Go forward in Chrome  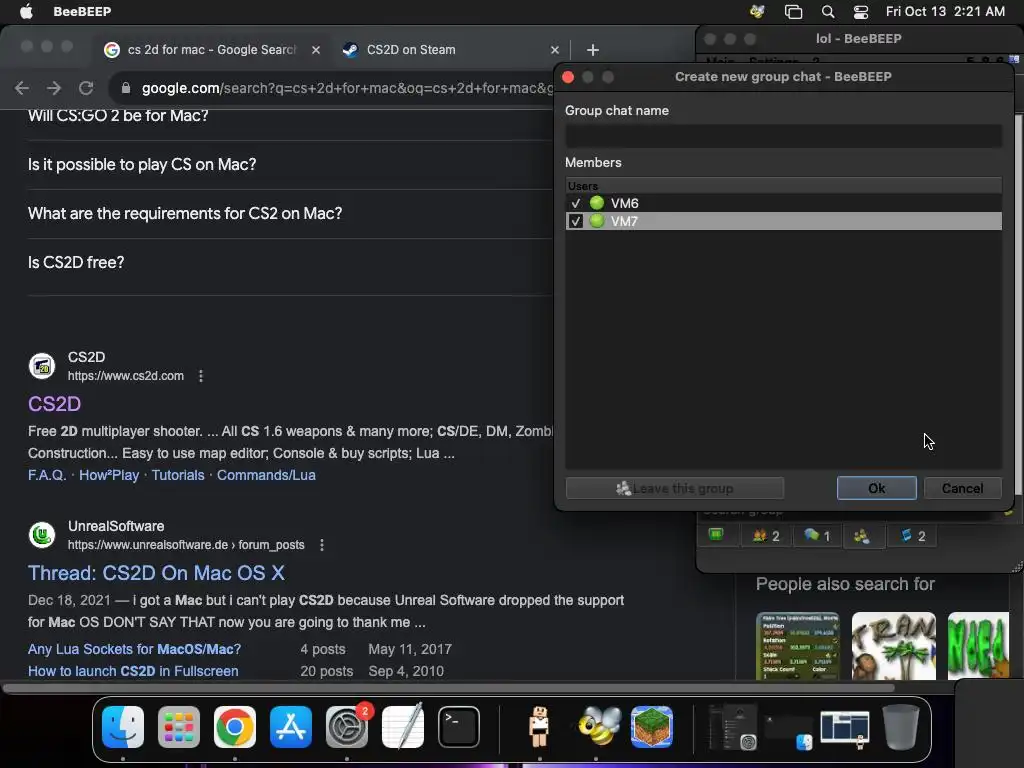[54, 88]
